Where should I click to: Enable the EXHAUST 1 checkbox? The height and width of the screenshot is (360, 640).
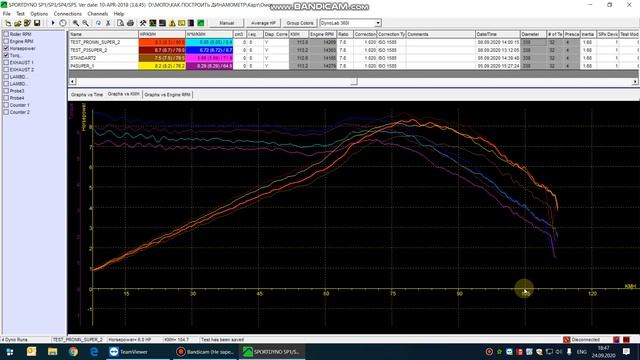tap(6, 62)
